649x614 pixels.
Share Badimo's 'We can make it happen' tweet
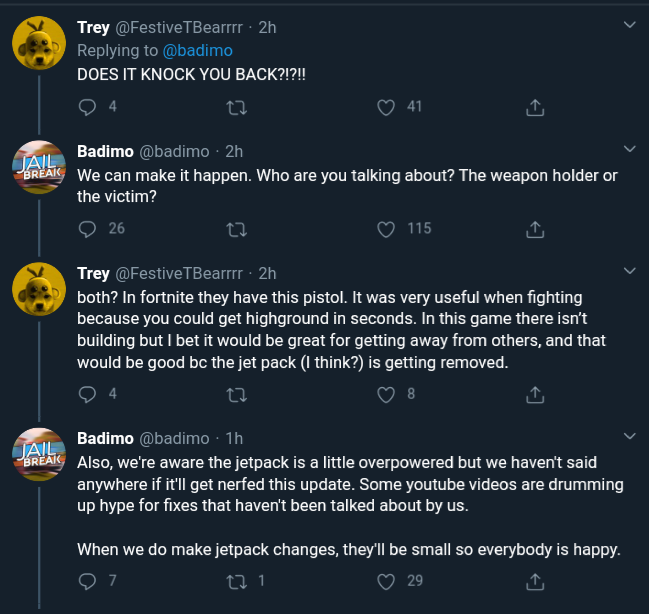[535, 229]
